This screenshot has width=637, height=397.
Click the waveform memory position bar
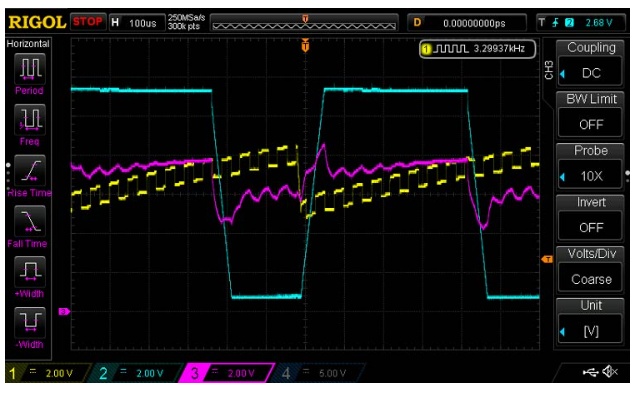(304, 23)
